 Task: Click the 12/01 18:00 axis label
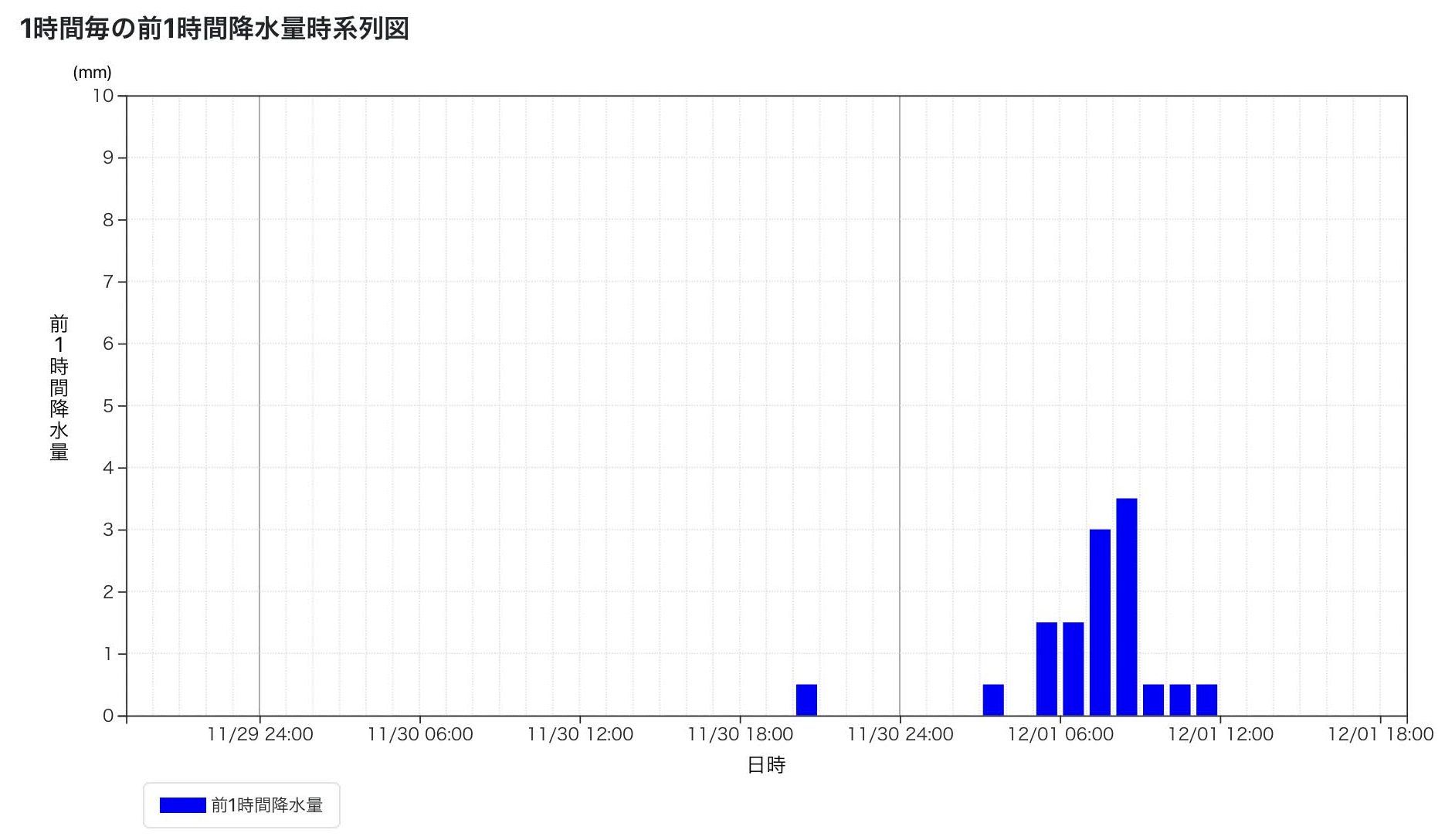pyautogui.click(x=1381, y=734)
